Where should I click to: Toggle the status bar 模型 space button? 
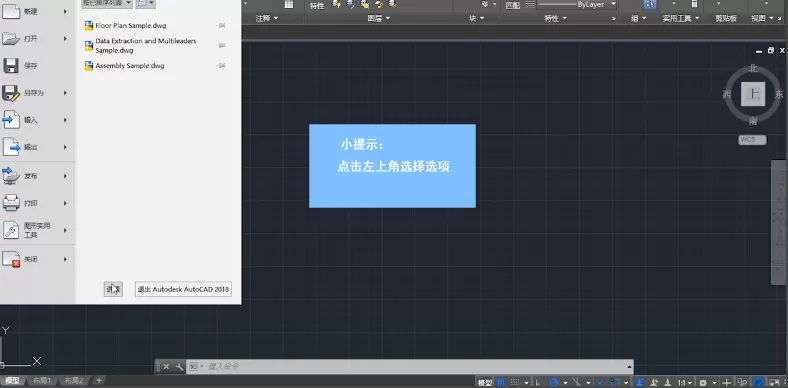(485, 383)
